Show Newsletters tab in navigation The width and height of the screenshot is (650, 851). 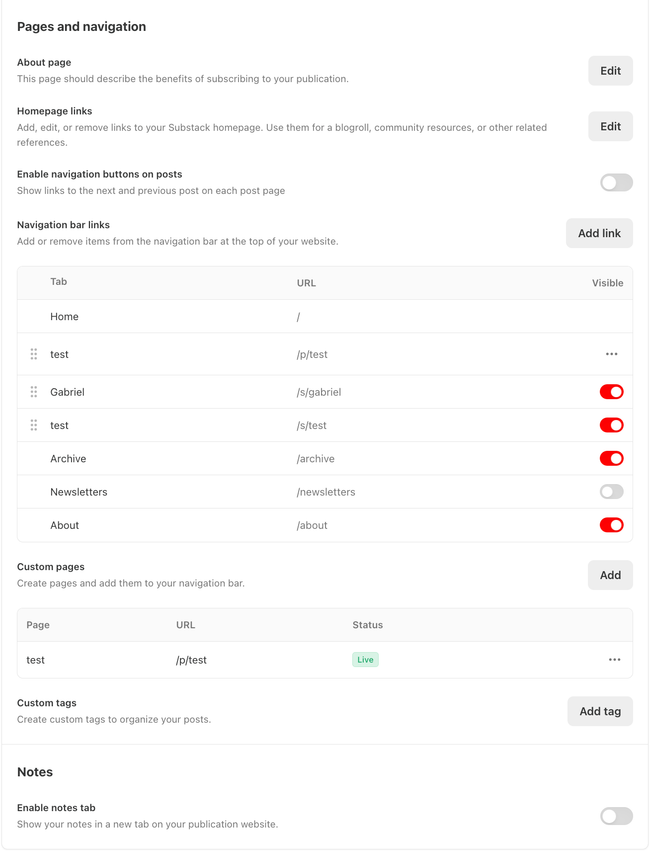coord(611,492)
